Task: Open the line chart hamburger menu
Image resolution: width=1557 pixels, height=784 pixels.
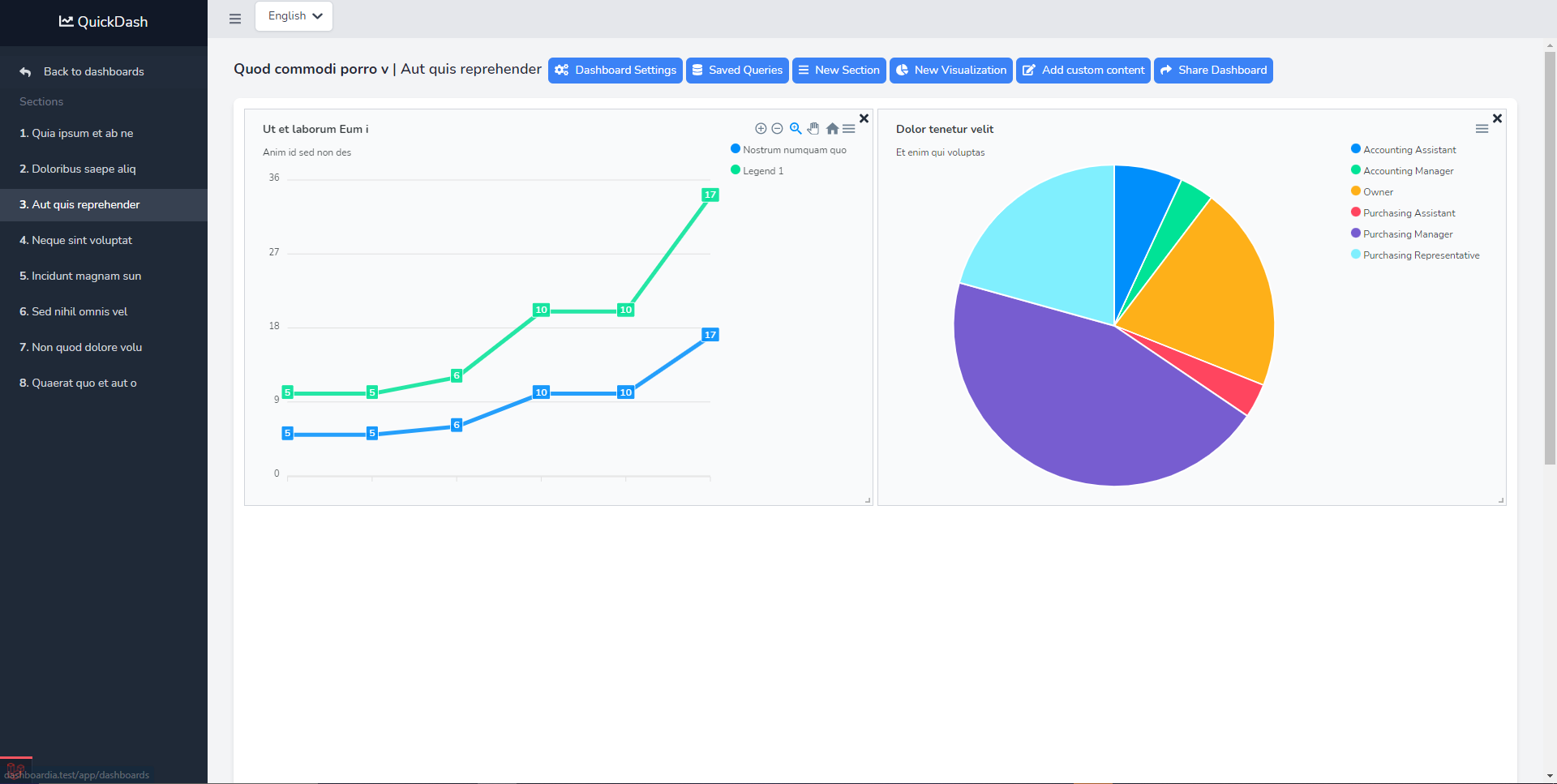Action: [849, 129]
